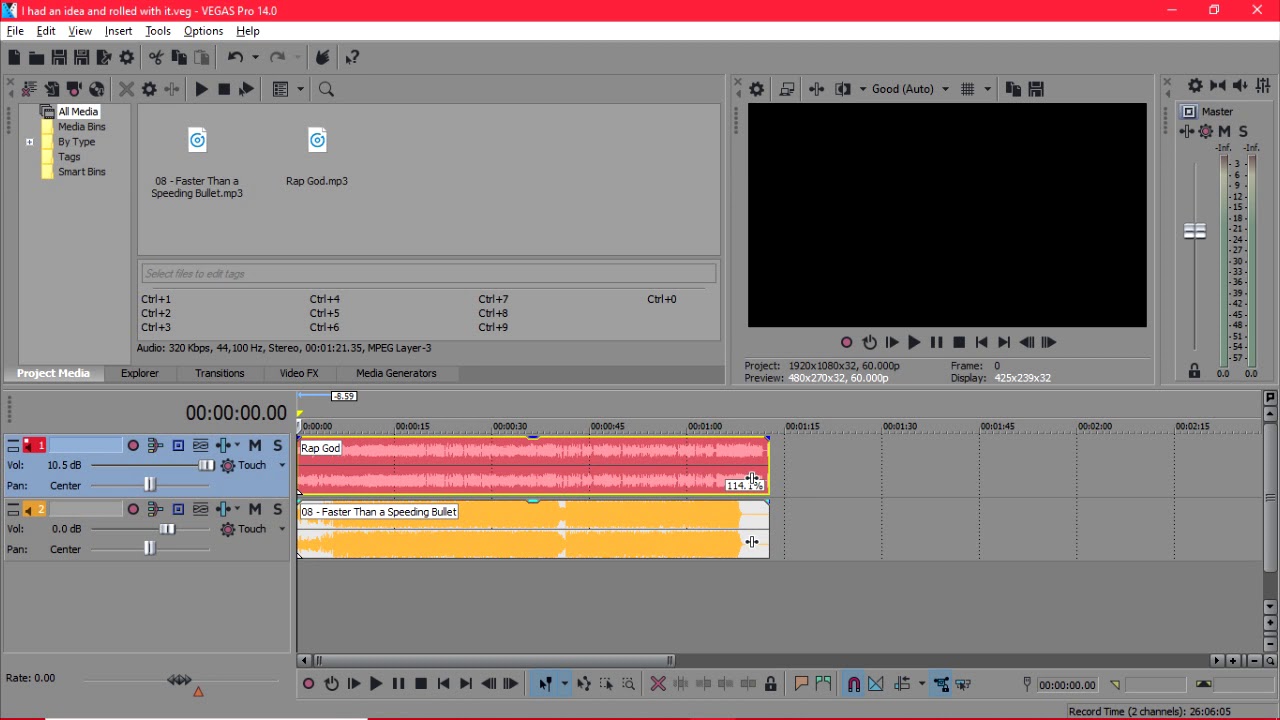
Task: Open the Insert menu
Action: (x=118, y=31)
